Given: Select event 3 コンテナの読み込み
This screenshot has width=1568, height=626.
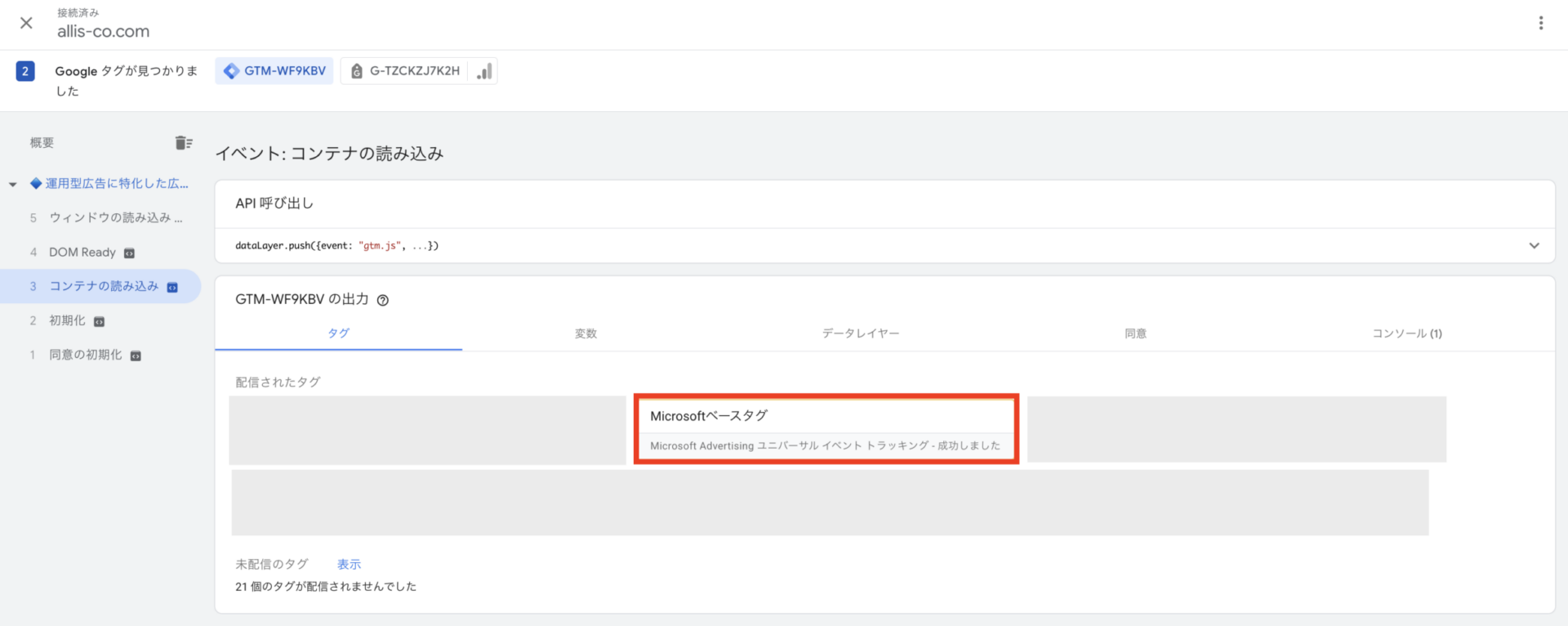Looking at the screenshot, I should pyautogui.click(x=100, y=287).
